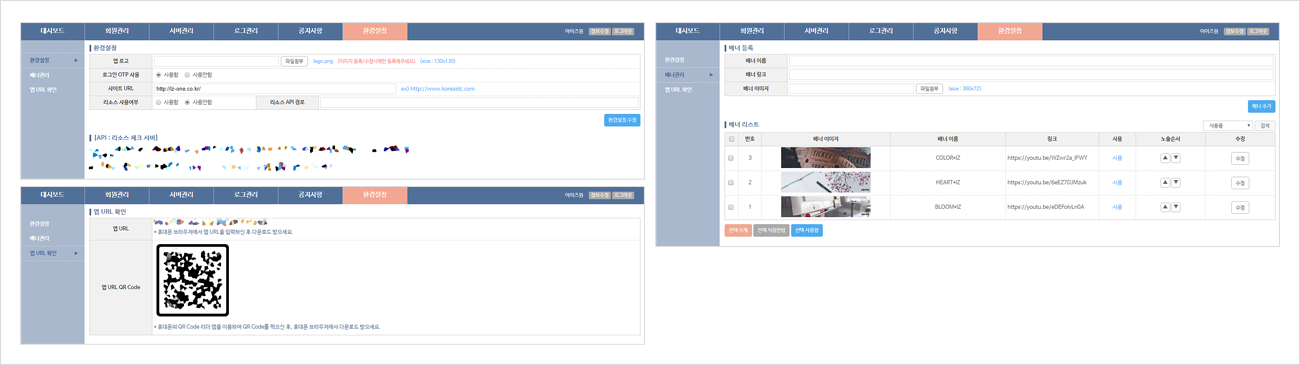Move the COLOR*IZ banner down in order
The height and width of the screenshot is (365, 1300).
tap(1176, 158)
